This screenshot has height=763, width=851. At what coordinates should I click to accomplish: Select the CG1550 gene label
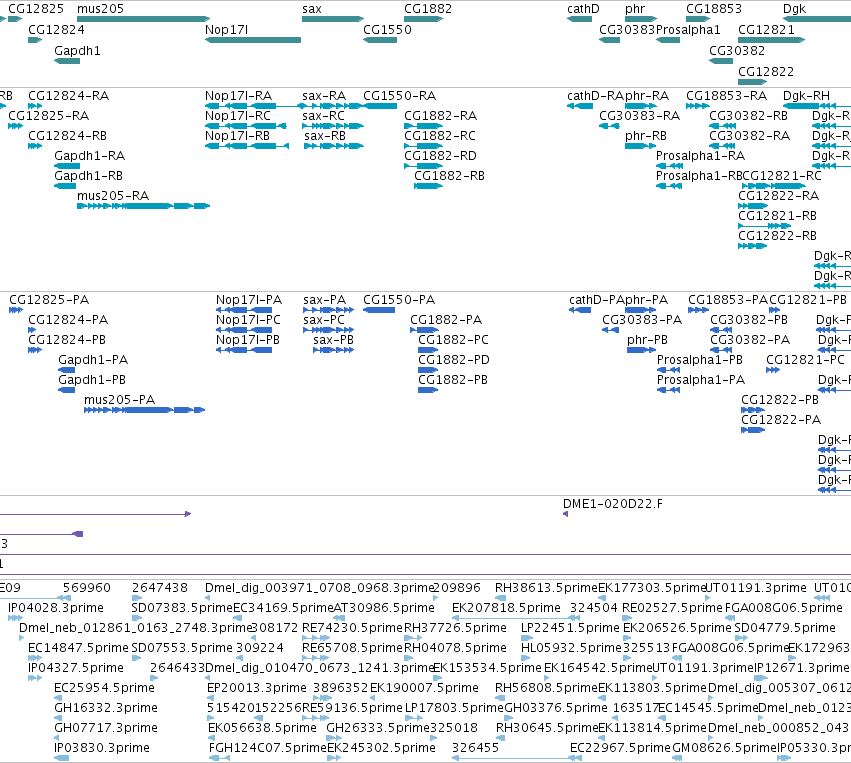[x=387, y=29]
